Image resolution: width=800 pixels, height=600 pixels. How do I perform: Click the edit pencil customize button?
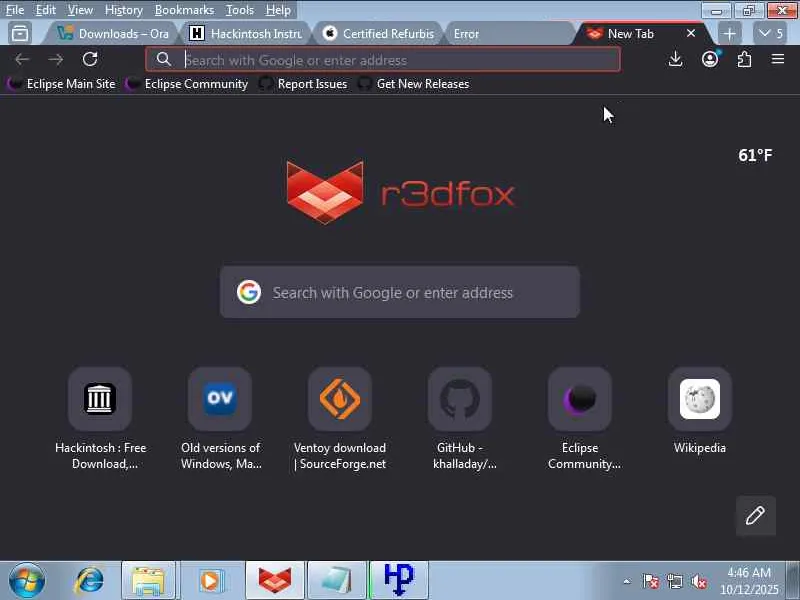click(755, 515)
